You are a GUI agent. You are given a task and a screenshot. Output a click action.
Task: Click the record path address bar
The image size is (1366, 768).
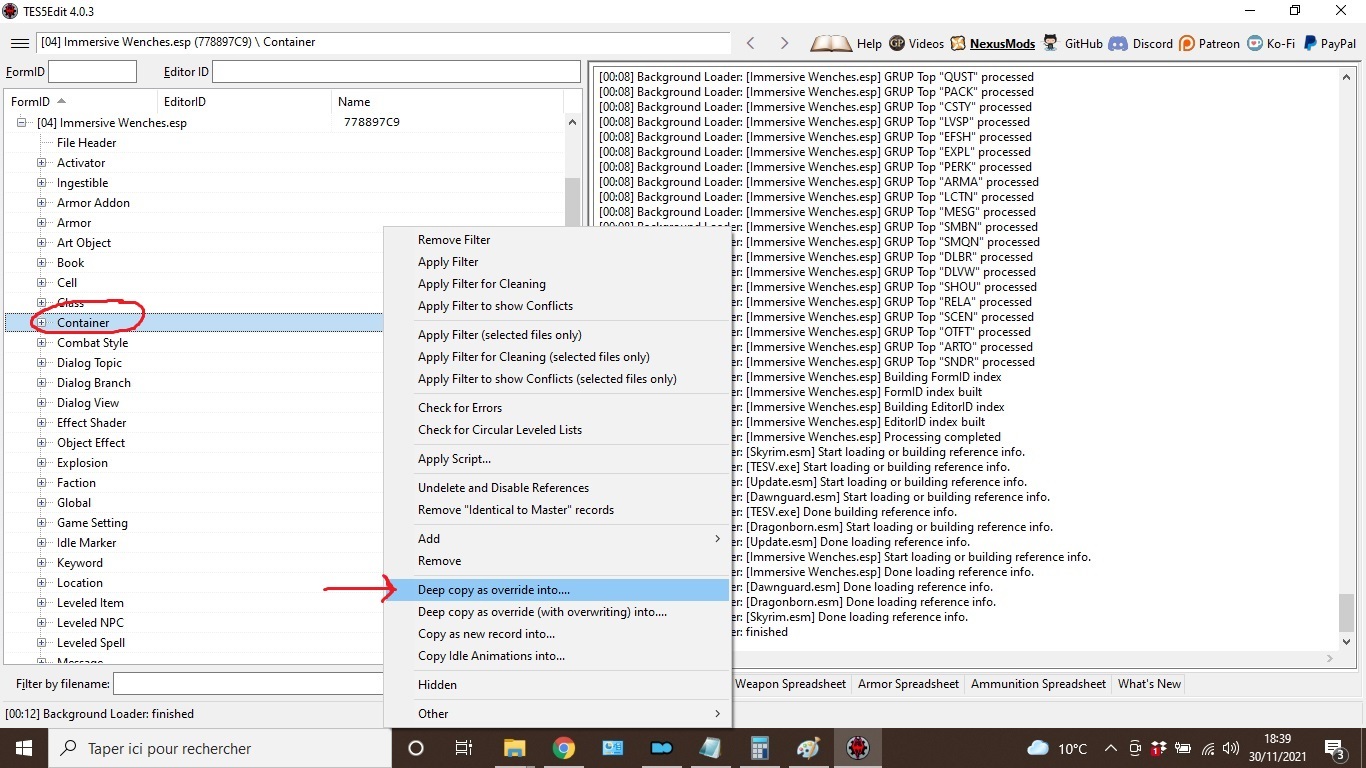click(384, 43)
